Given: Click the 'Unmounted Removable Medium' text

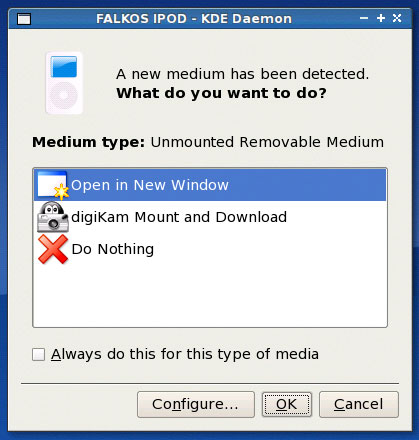Looking at the screenshot, I should (267, 142).
